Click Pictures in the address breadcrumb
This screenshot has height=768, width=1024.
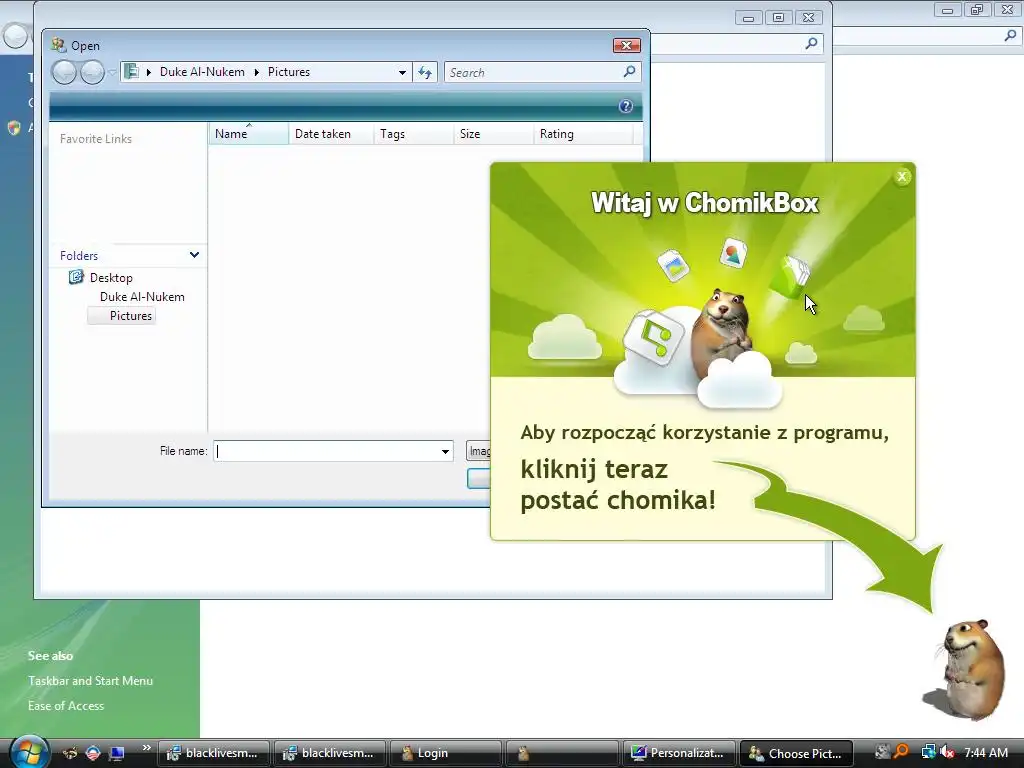tap(289, 72)
